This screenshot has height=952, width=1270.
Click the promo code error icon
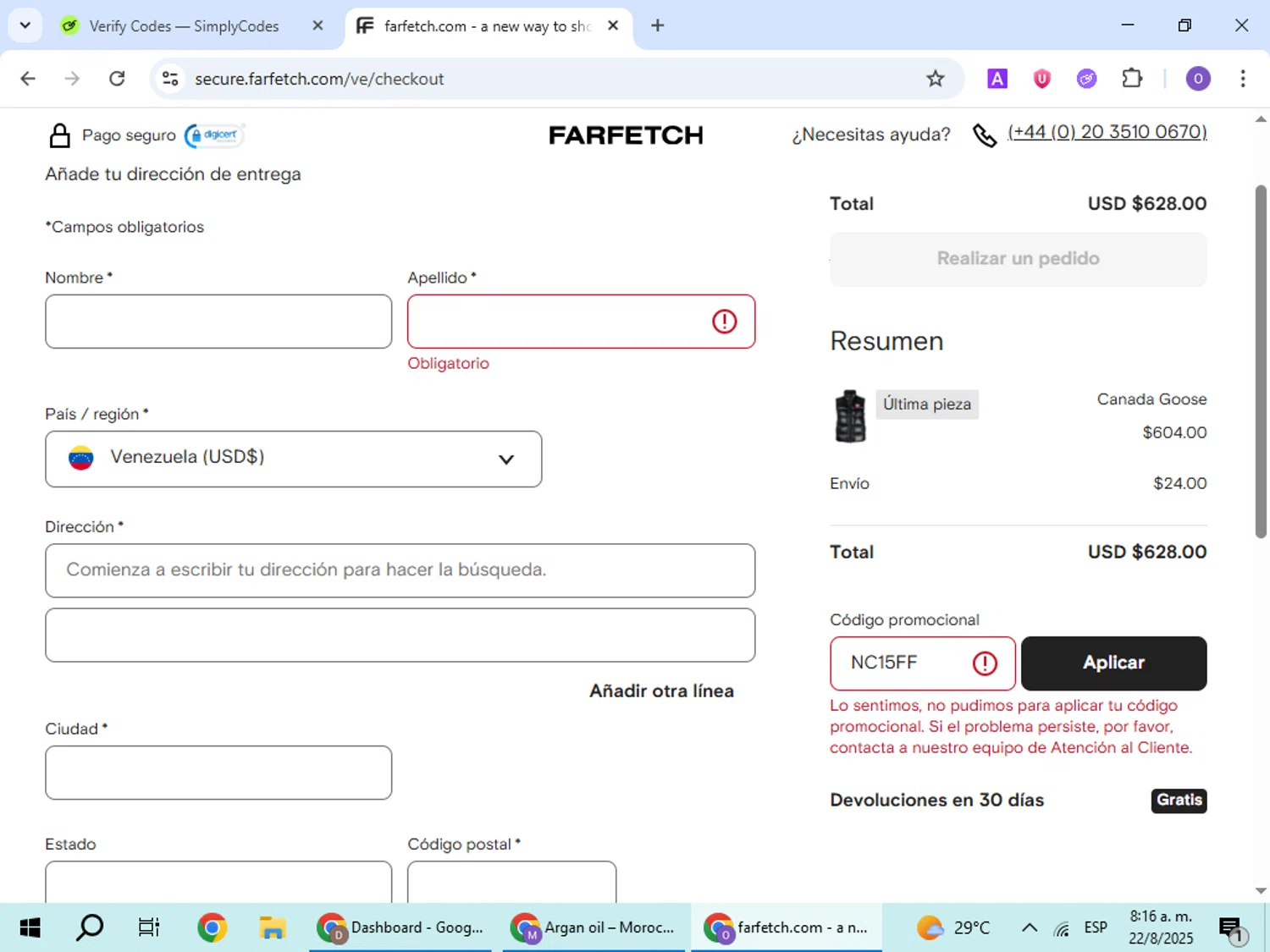(x=985, y=663)
